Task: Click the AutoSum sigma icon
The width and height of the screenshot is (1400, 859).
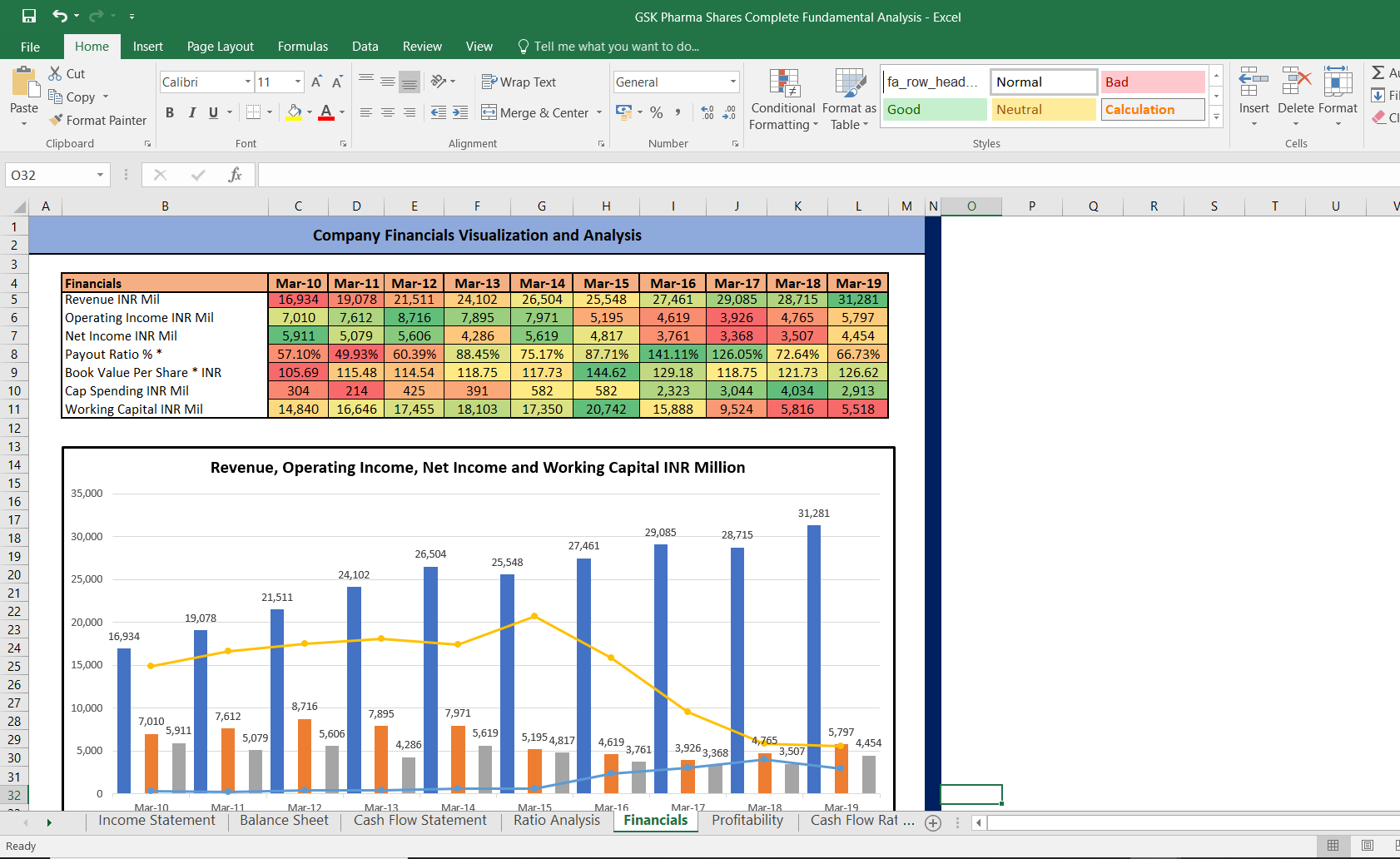Action: coord(1378,72)
